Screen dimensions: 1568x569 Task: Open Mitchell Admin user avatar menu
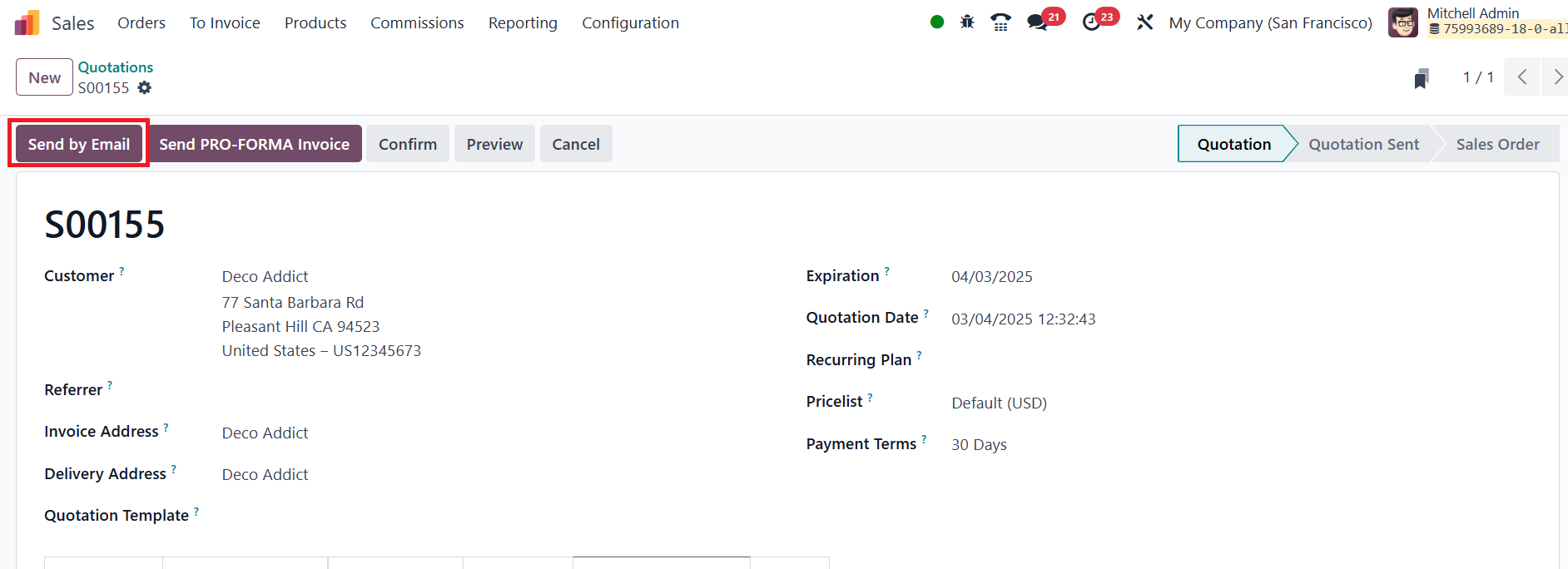[1402, 22]
